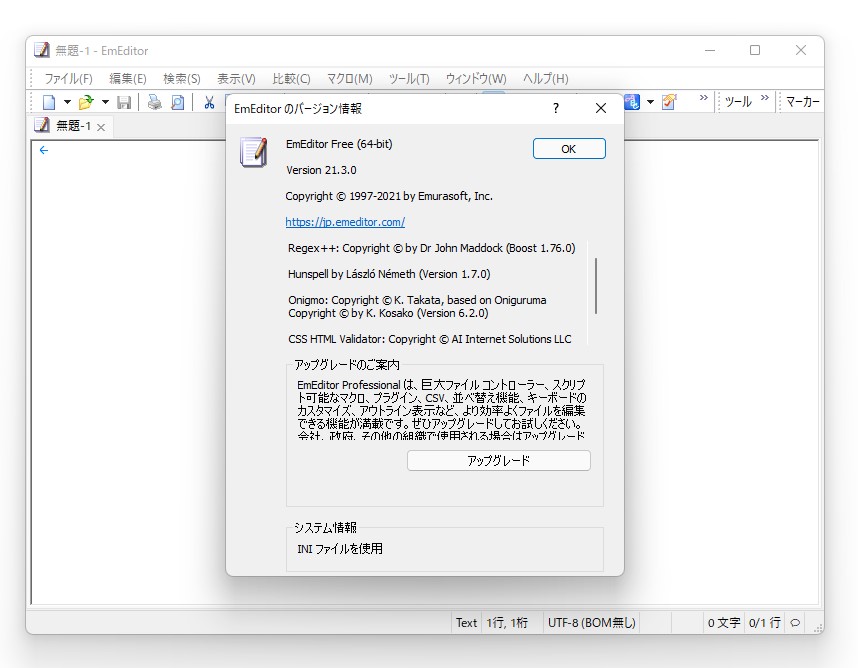
Task: Click the EmEditor encoding globe toolbar icon
Action: (630, 101)
